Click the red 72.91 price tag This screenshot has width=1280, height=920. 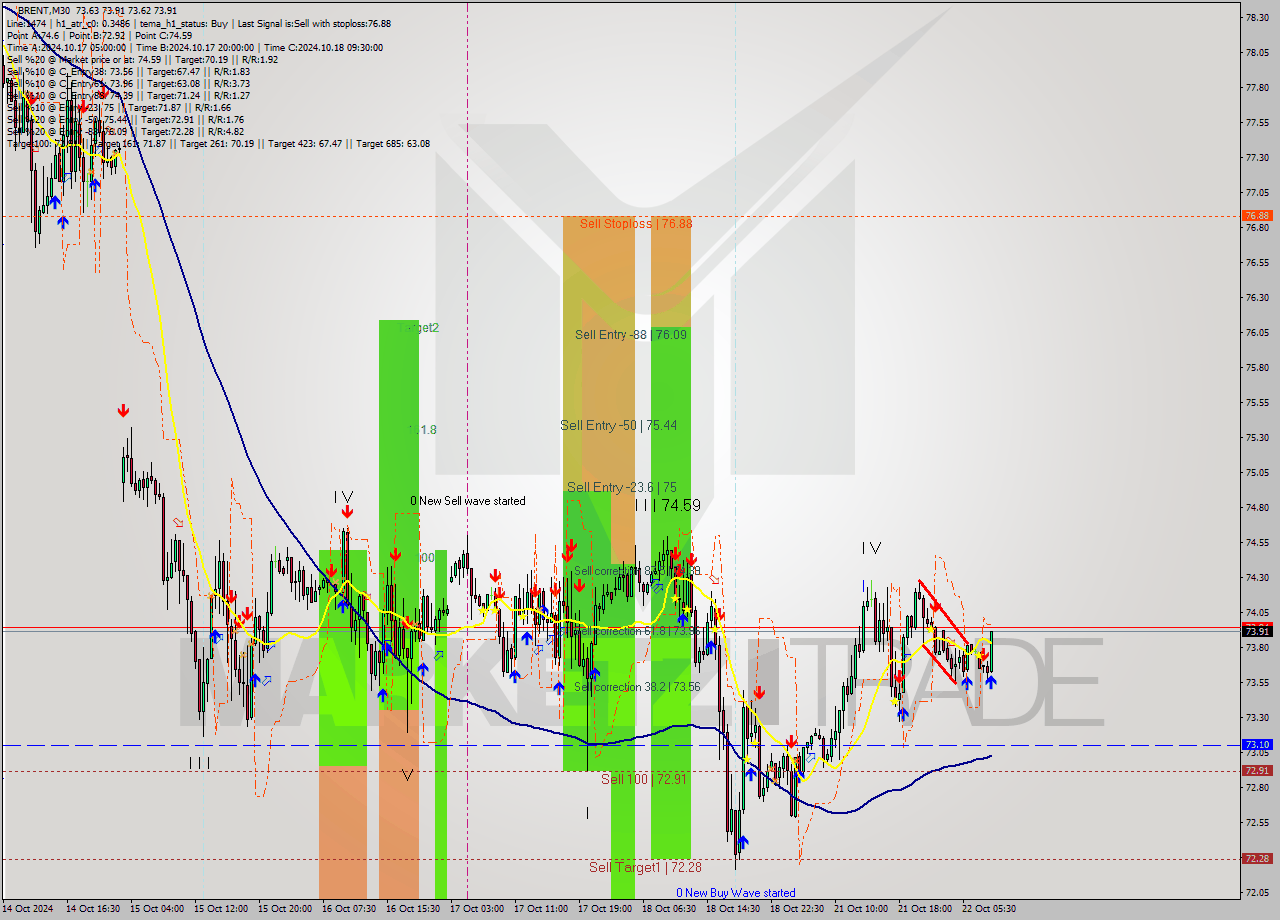click(1257, 770)
